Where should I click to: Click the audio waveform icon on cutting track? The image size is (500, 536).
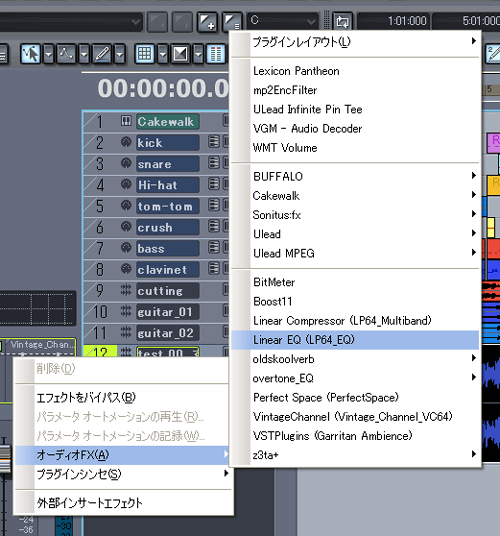tap(126, 290)
